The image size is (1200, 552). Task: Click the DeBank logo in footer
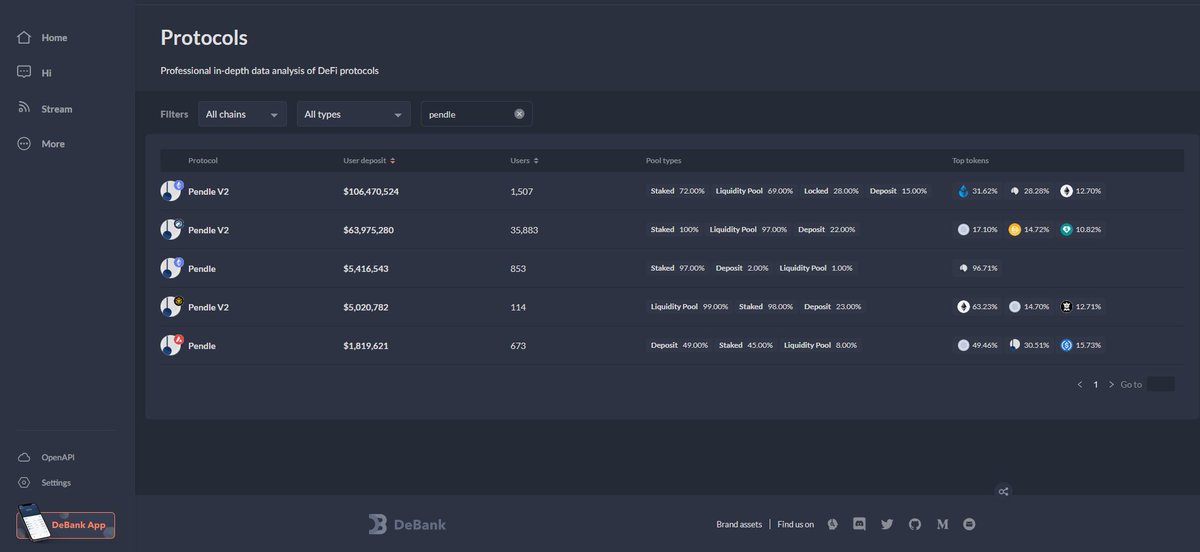pyautogui.click(x=407, y=524)
